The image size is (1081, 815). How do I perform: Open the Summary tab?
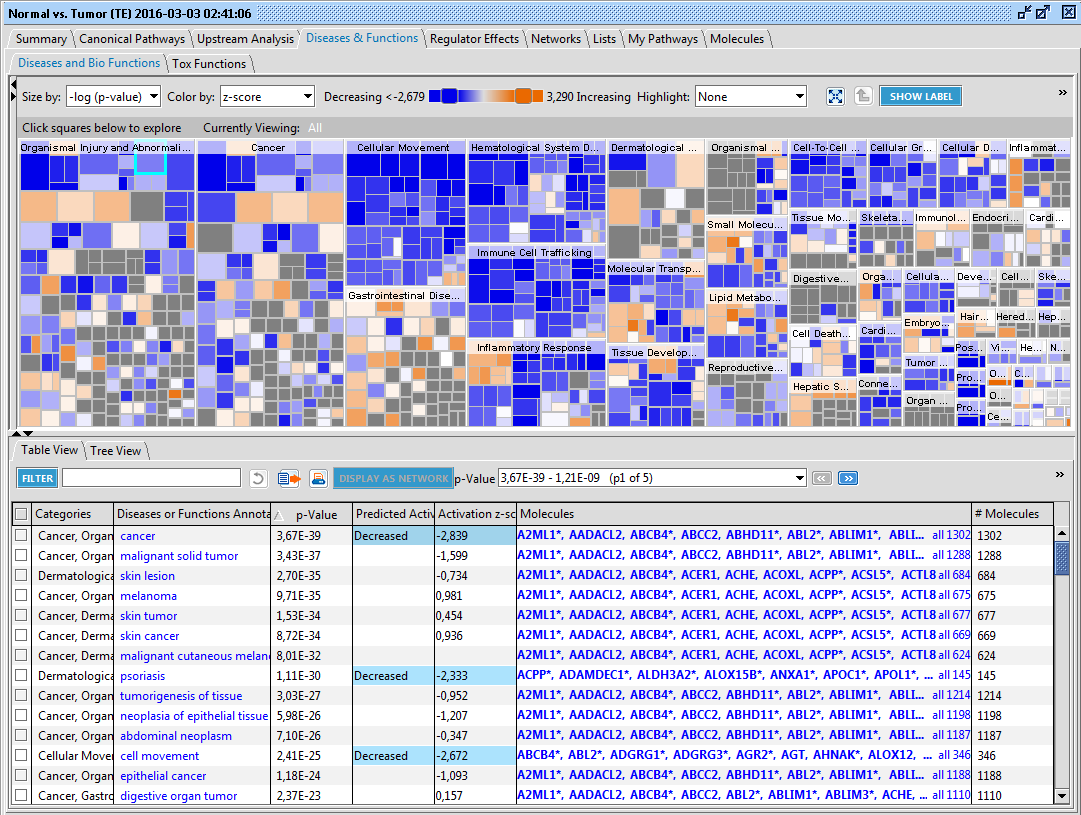click(41, 39)
